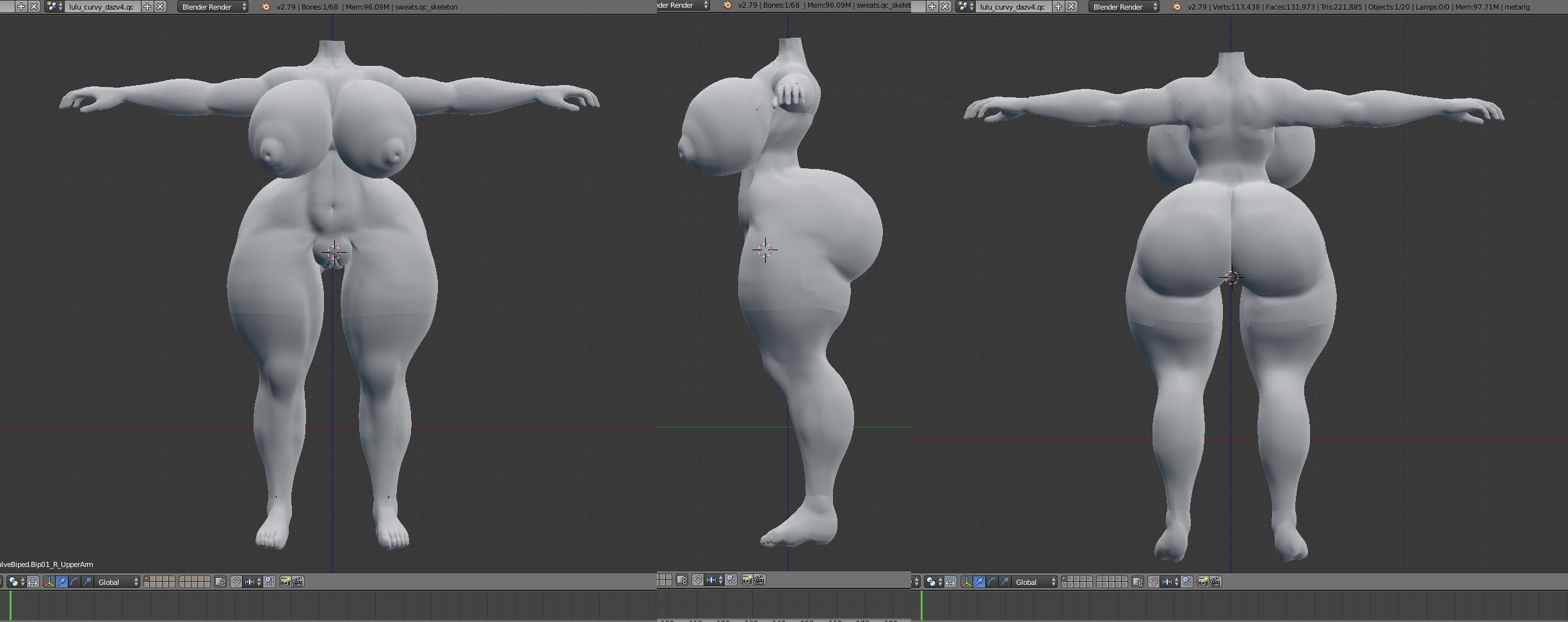Render OpenGL animation from left viewport
Image resolution: width=1568 pixels, height=622 pixels.
[x=298, y=582]
